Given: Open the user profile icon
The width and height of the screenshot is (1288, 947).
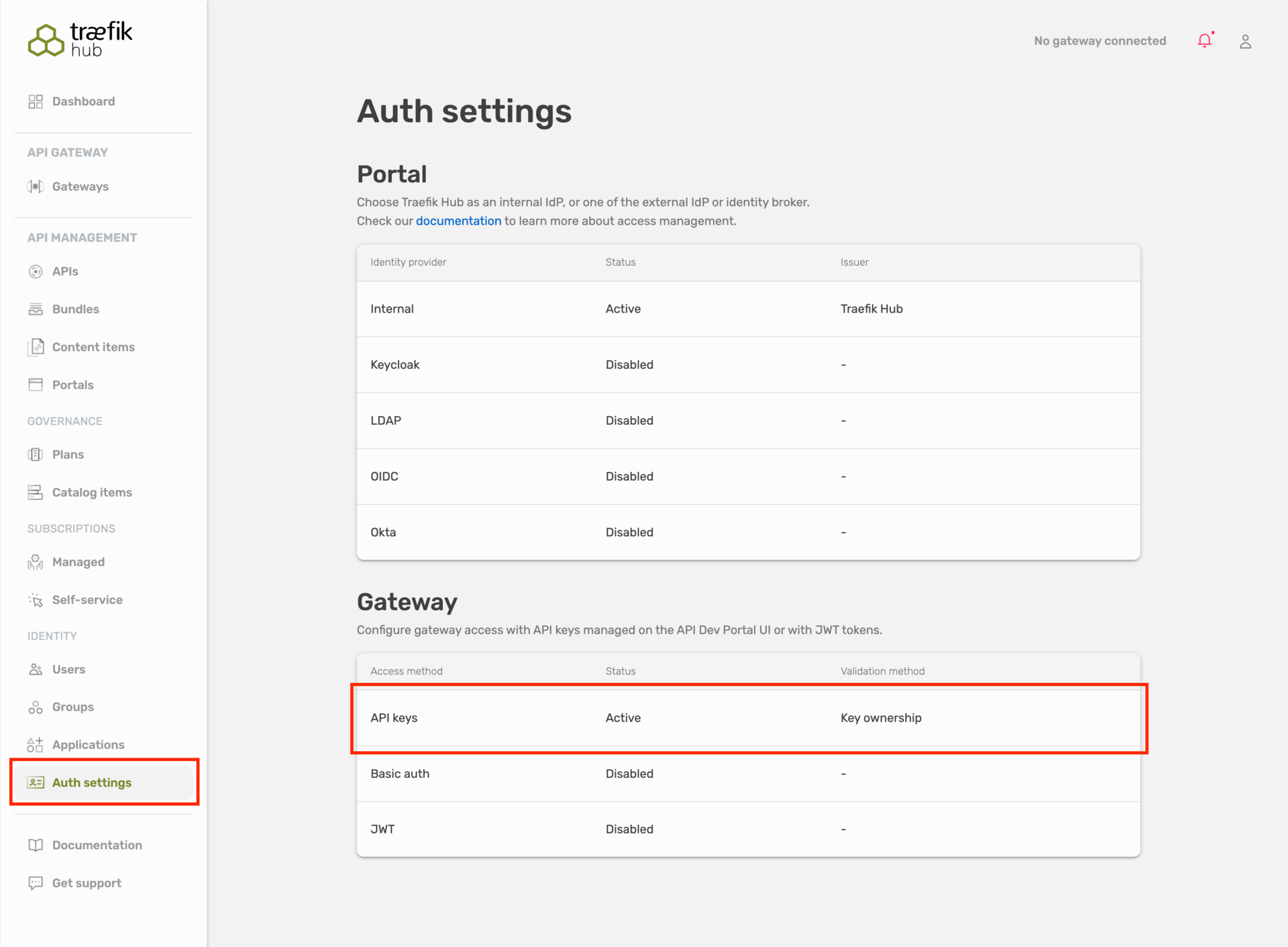Looking at the screenshot, I should click(1245, 42).
